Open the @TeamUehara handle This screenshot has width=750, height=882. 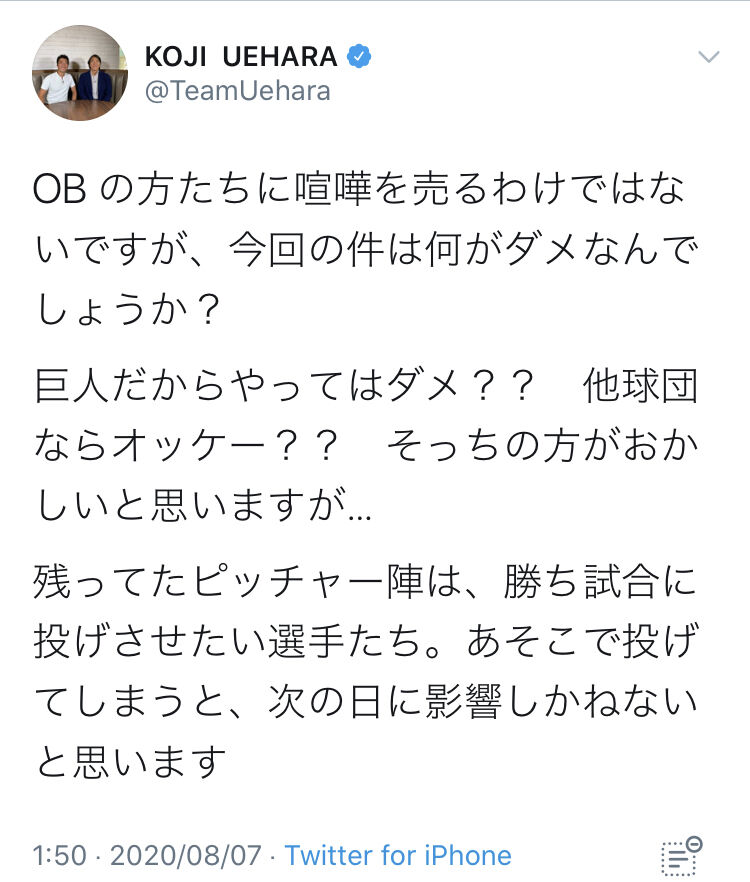tap(237, 91)
